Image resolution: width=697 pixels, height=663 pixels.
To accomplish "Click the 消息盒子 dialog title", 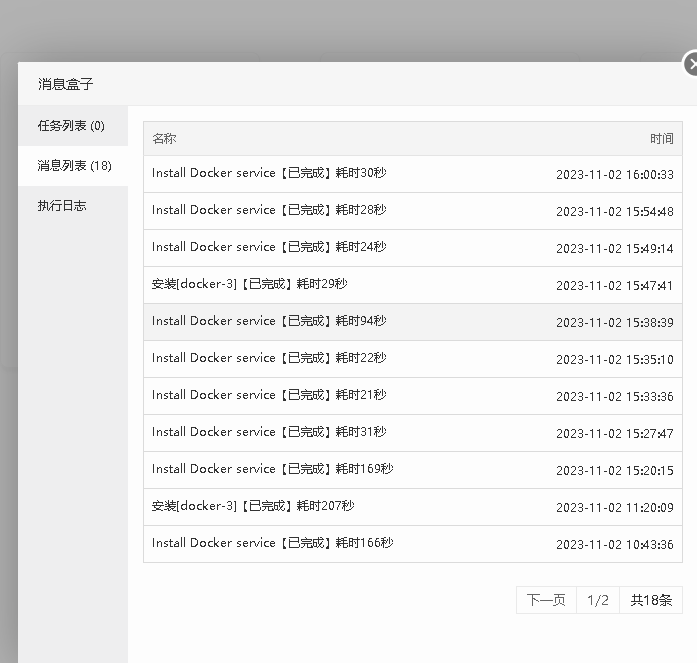I will pos(66,84).
